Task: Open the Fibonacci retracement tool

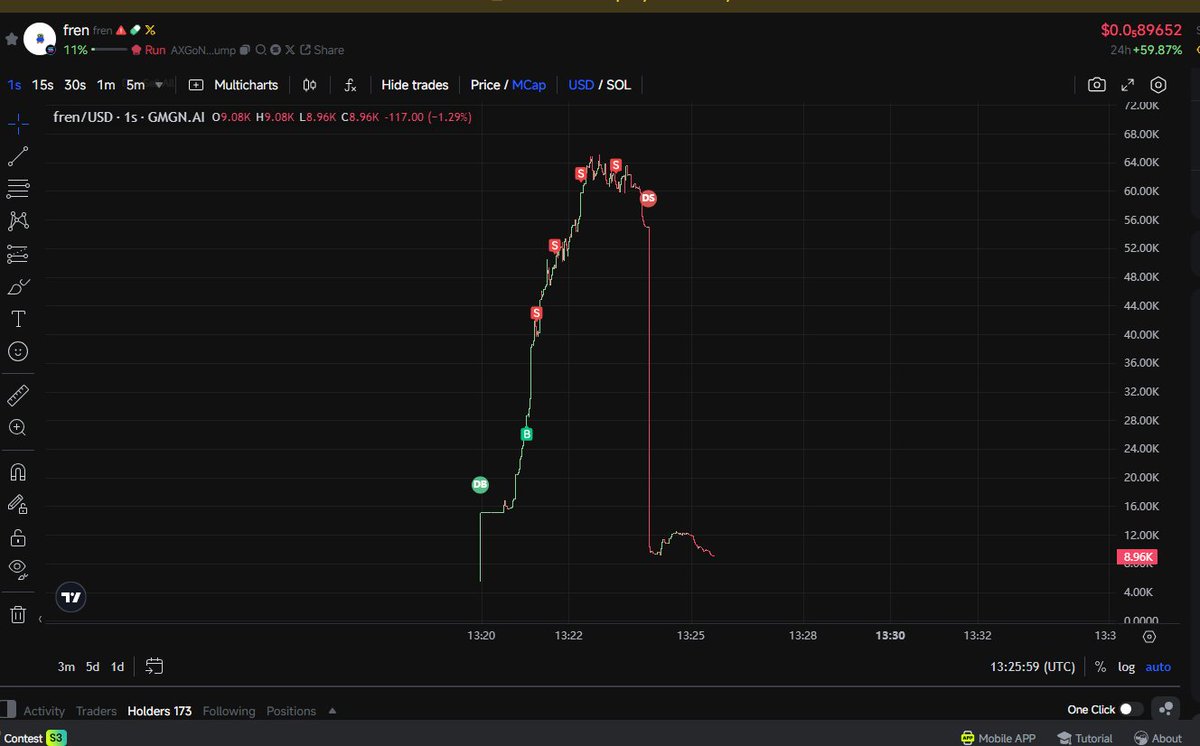Action: 18,188
